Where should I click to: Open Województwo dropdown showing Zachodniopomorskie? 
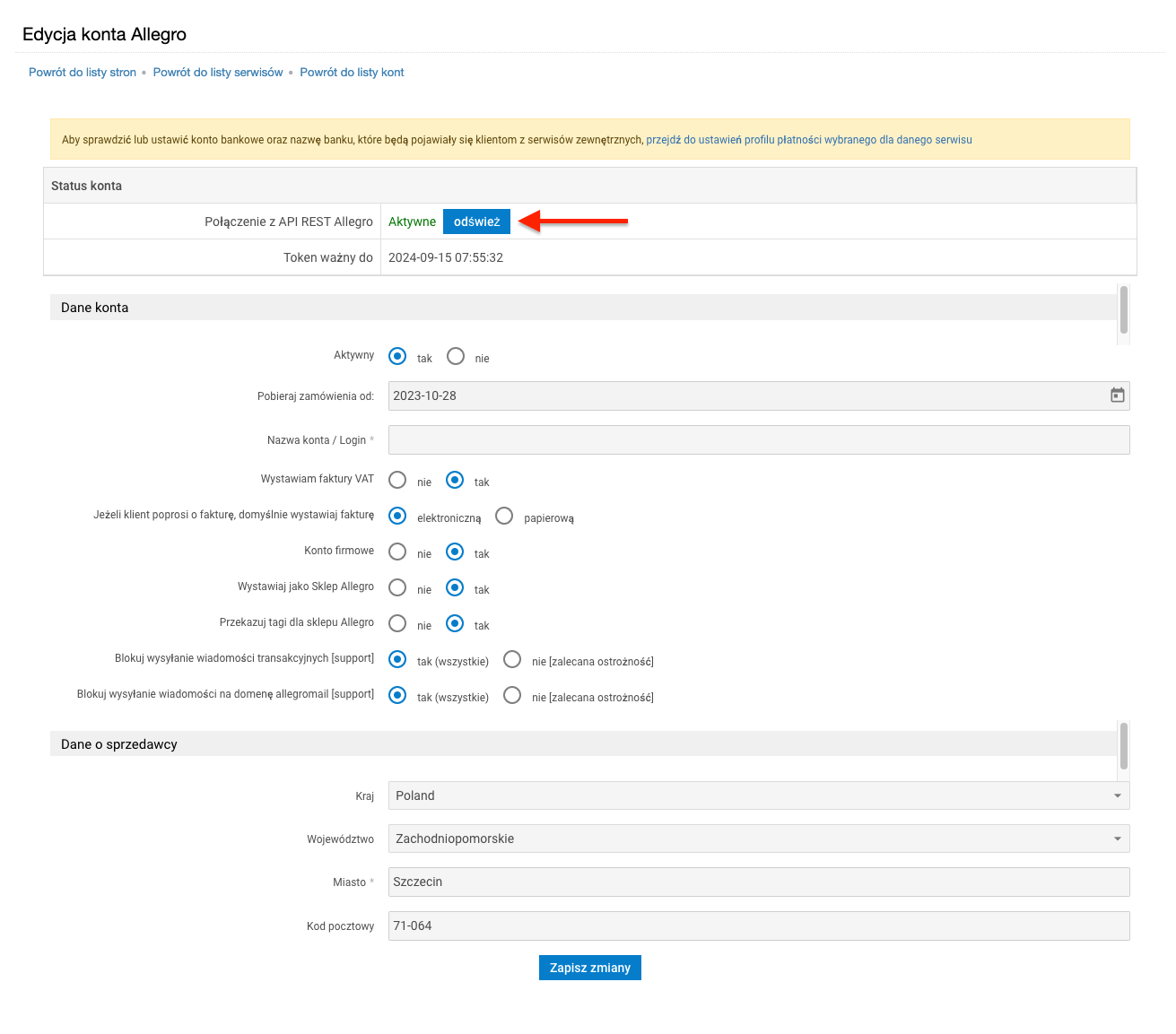coord(759,838)
